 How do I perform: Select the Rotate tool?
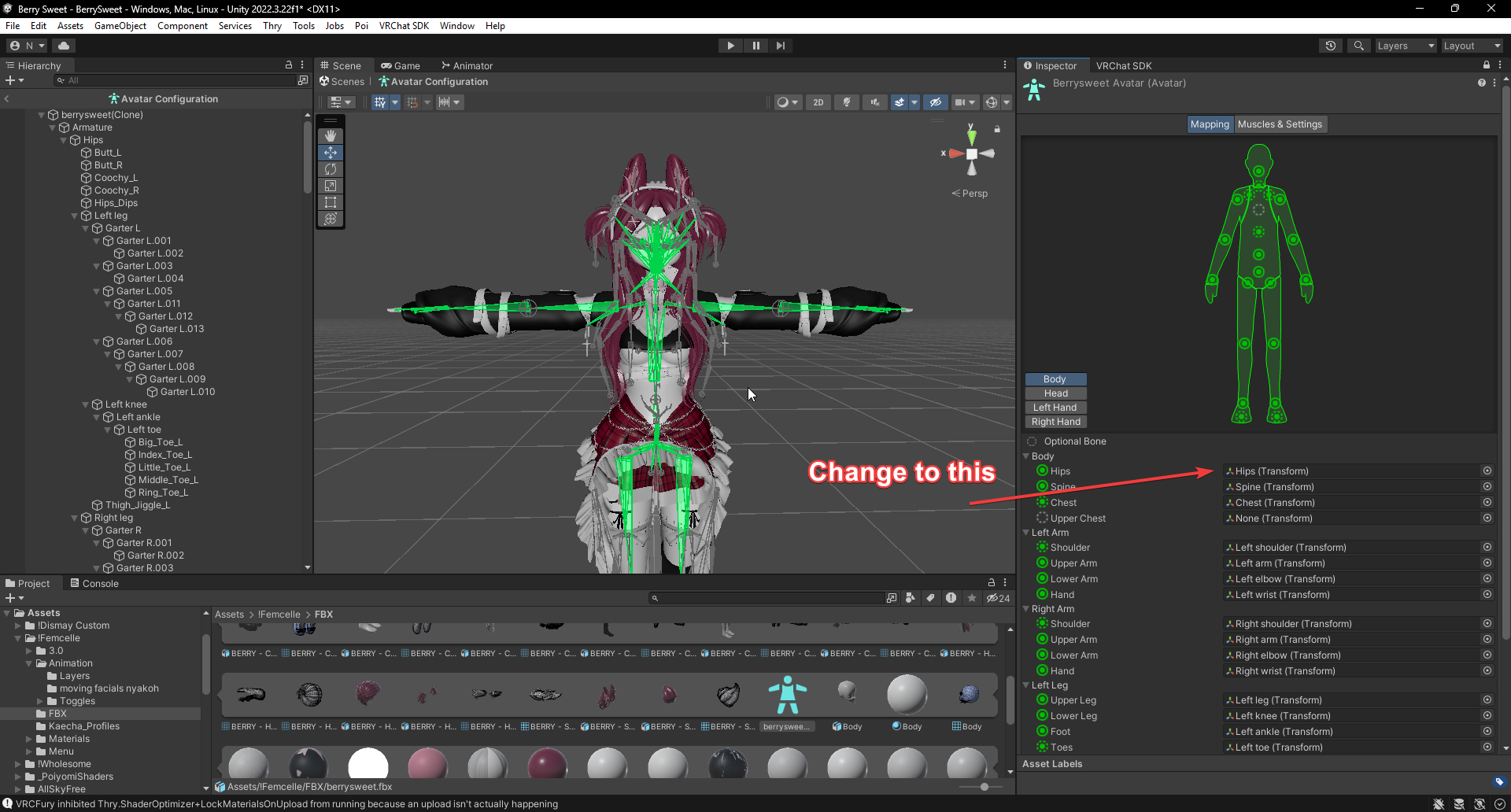pos(331,169)
